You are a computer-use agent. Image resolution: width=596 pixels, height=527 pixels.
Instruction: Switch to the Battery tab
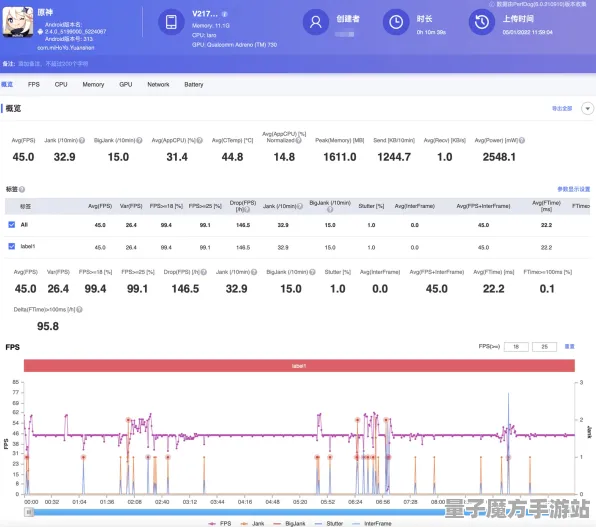pyautogui.click(x=194, y=84)
